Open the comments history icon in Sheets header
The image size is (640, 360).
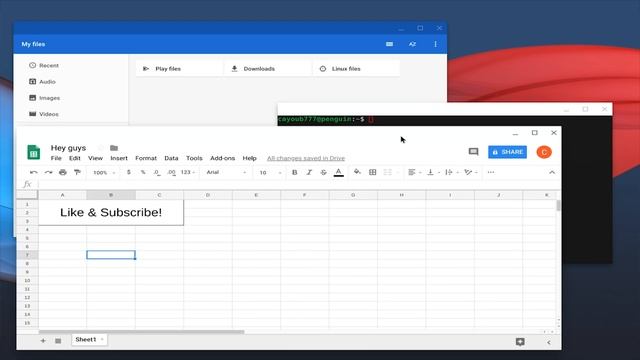point(473,152)
